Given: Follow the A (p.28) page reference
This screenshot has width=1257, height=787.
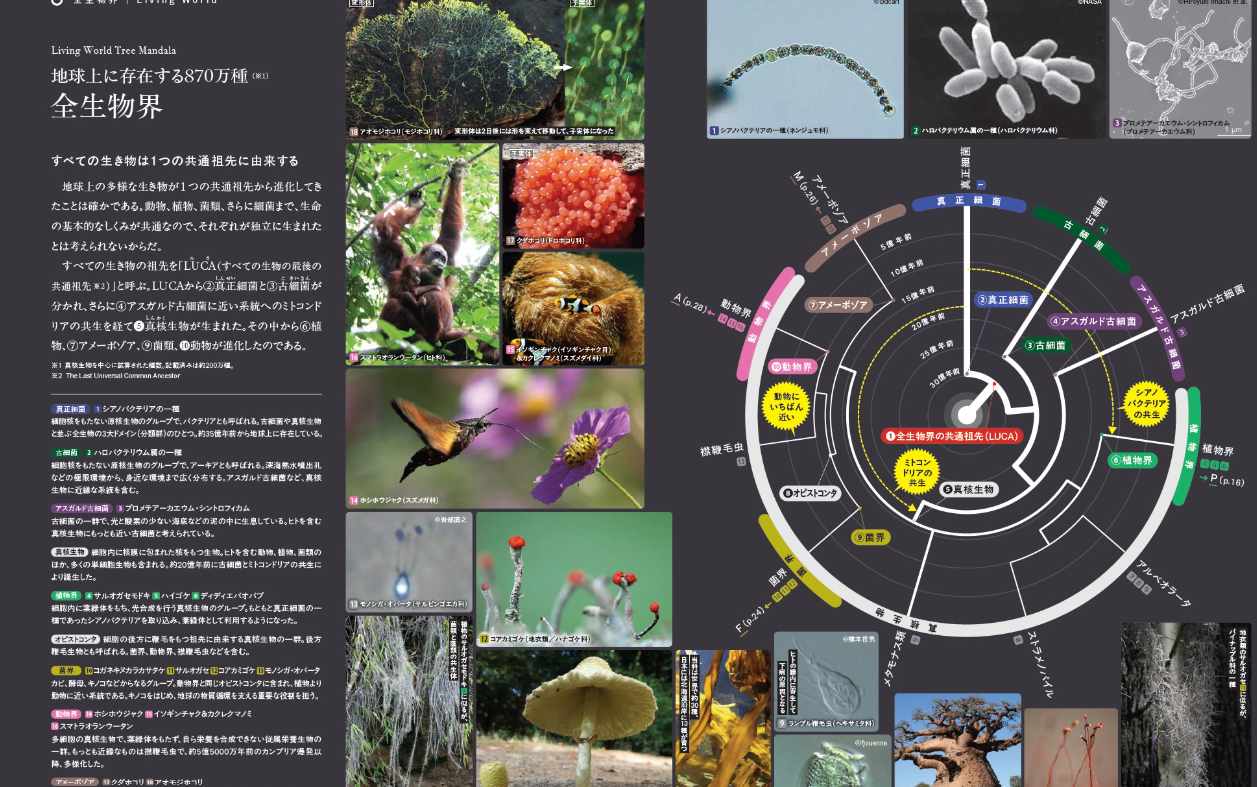Looking at the screenshot, I should [x=689, y=301].
